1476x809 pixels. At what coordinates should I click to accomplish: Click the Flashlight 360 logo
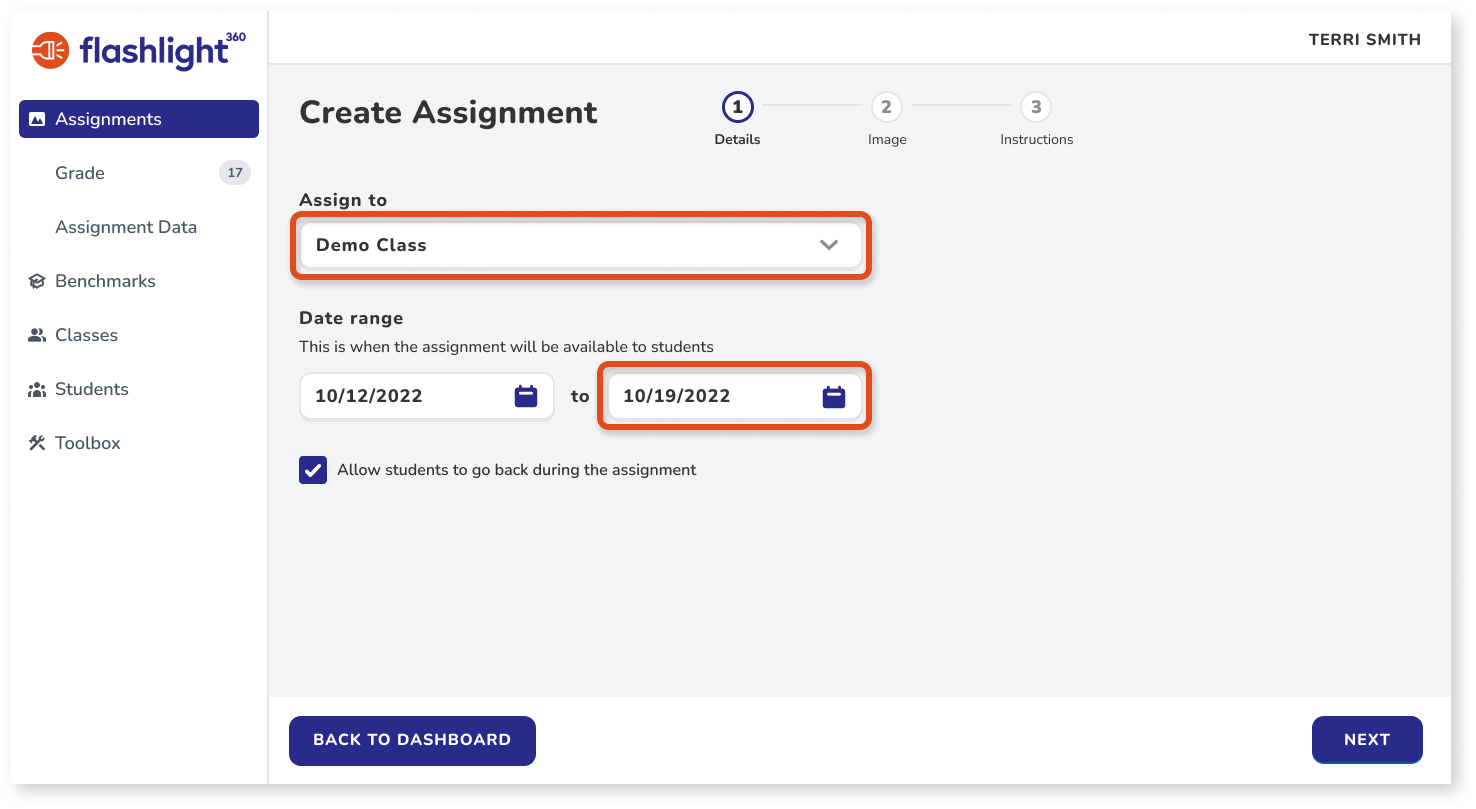coord(137,46)
